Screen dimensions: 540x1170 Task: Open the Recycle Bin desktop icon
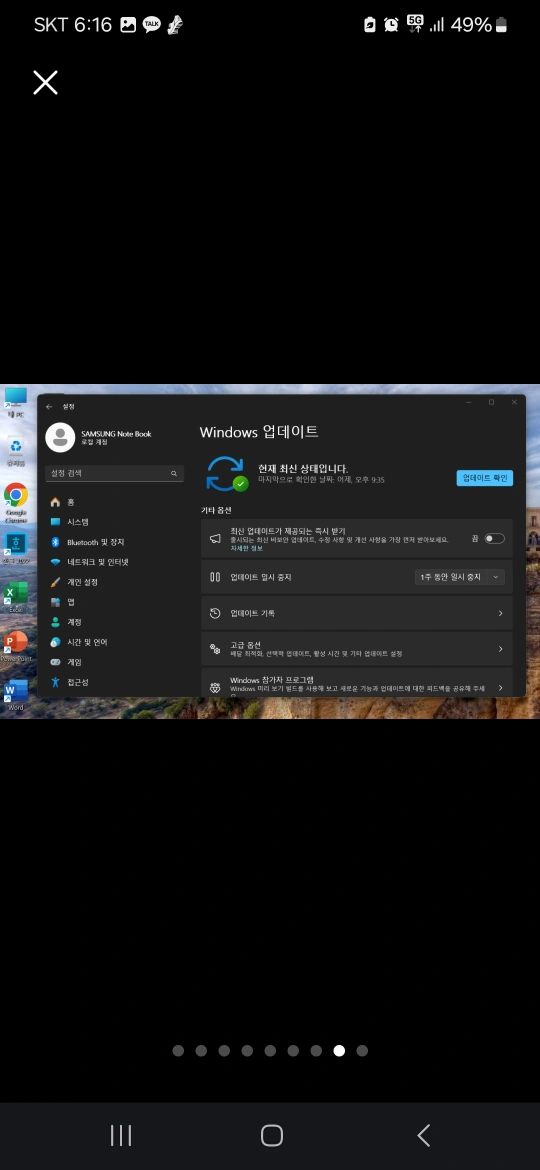(16, 451)
